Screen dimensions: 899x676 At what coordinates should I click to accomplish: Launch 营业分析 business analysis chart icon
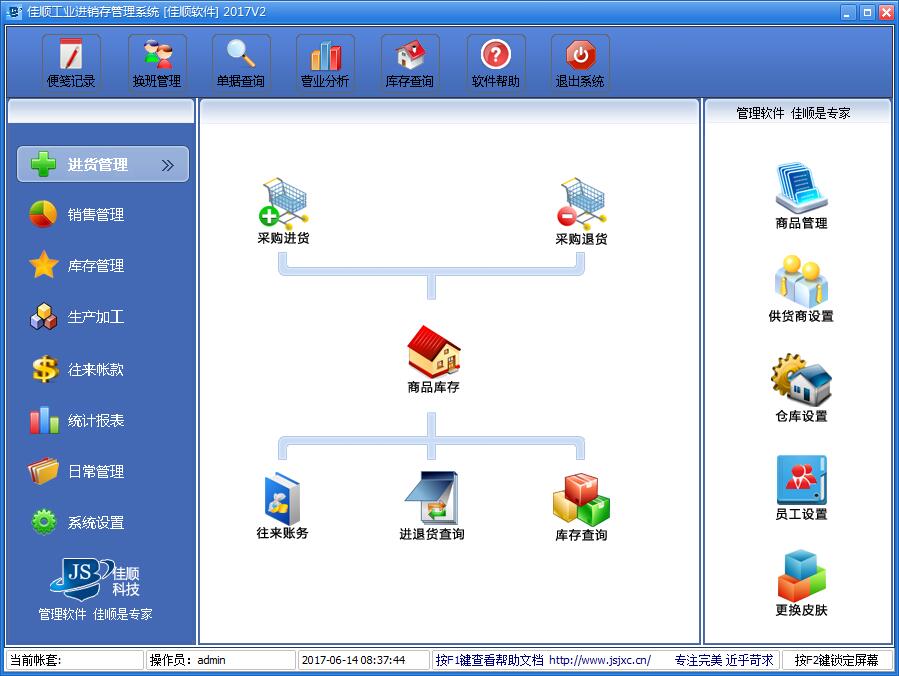(x=325, y=62)
